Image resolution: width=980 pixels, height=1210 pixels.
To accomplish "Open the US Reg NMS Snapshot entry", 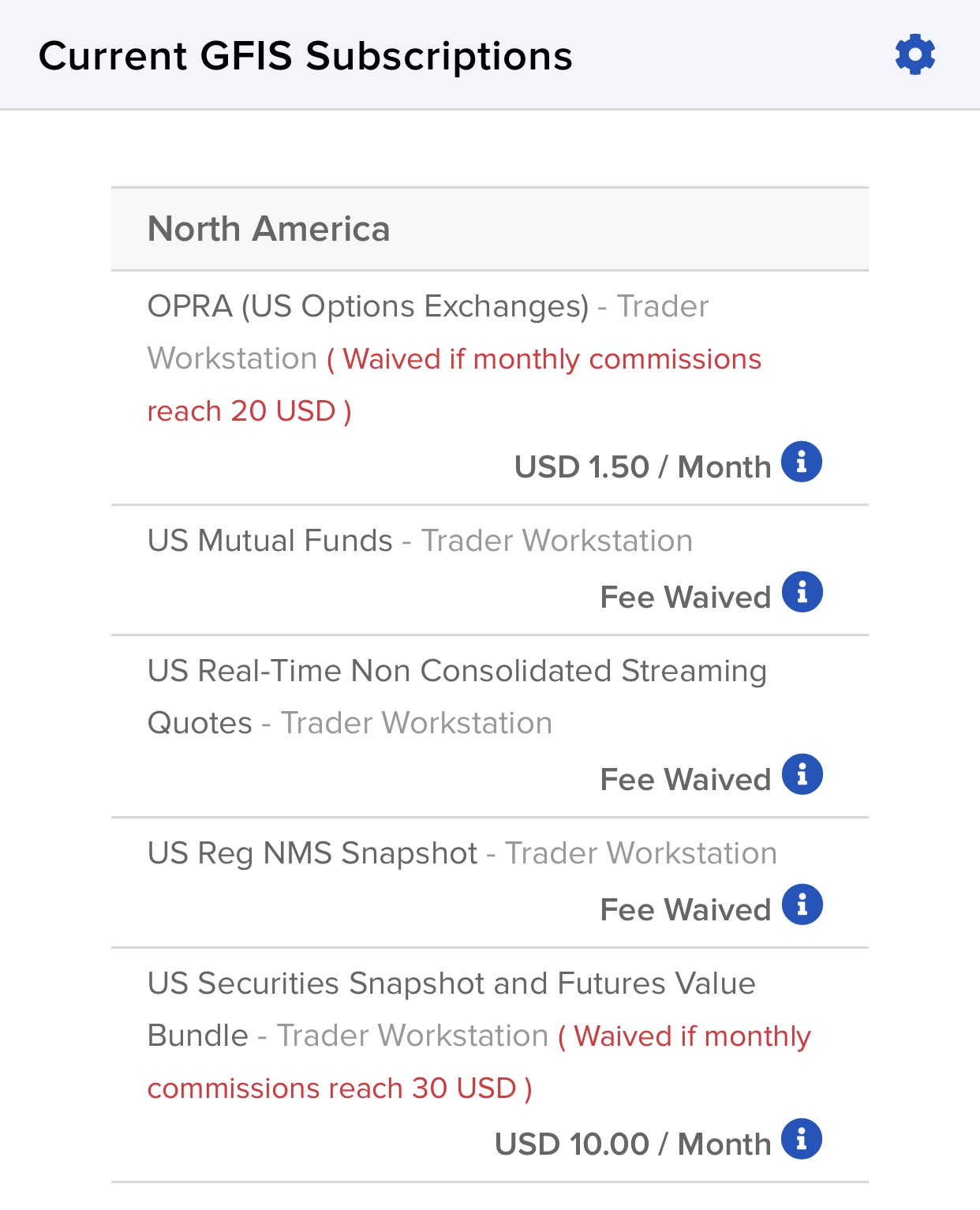I will (x=490, y=882).
